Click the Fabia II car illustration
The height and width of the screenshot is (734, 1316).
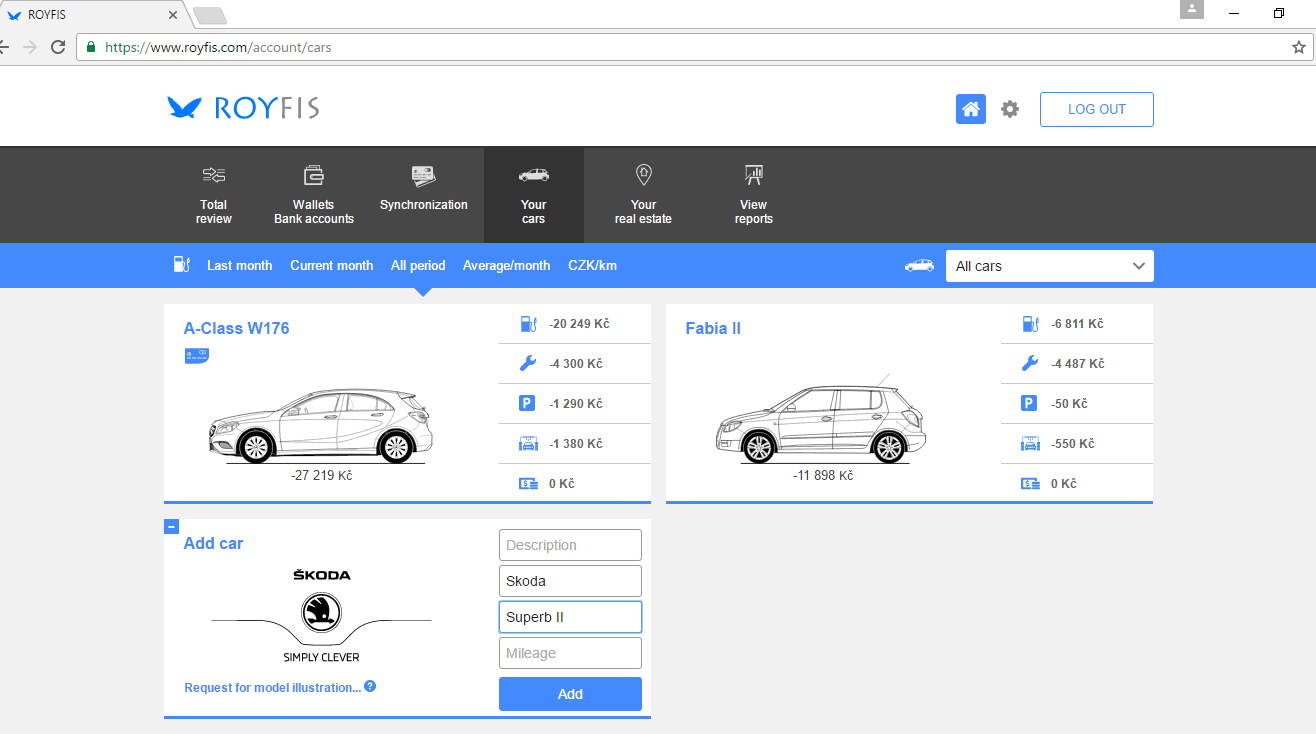(x=821, y=422)
